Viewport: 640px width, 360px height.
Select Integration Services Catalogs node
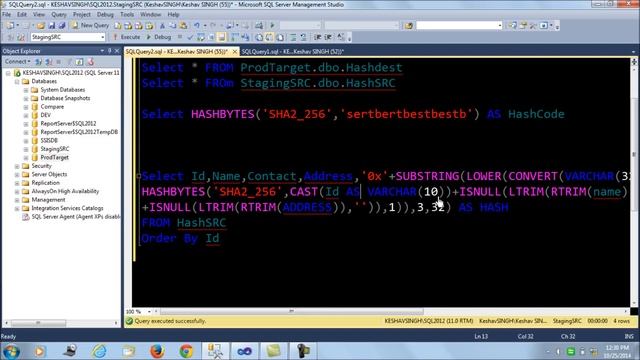pos(67,208)
